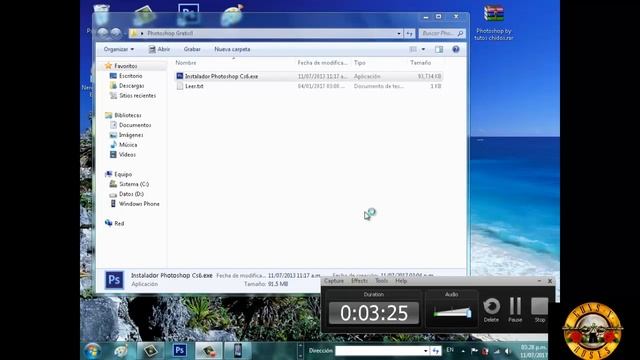Open Documentos library
The height and width of the screenshot is (360, 640).
pos(135,125)
